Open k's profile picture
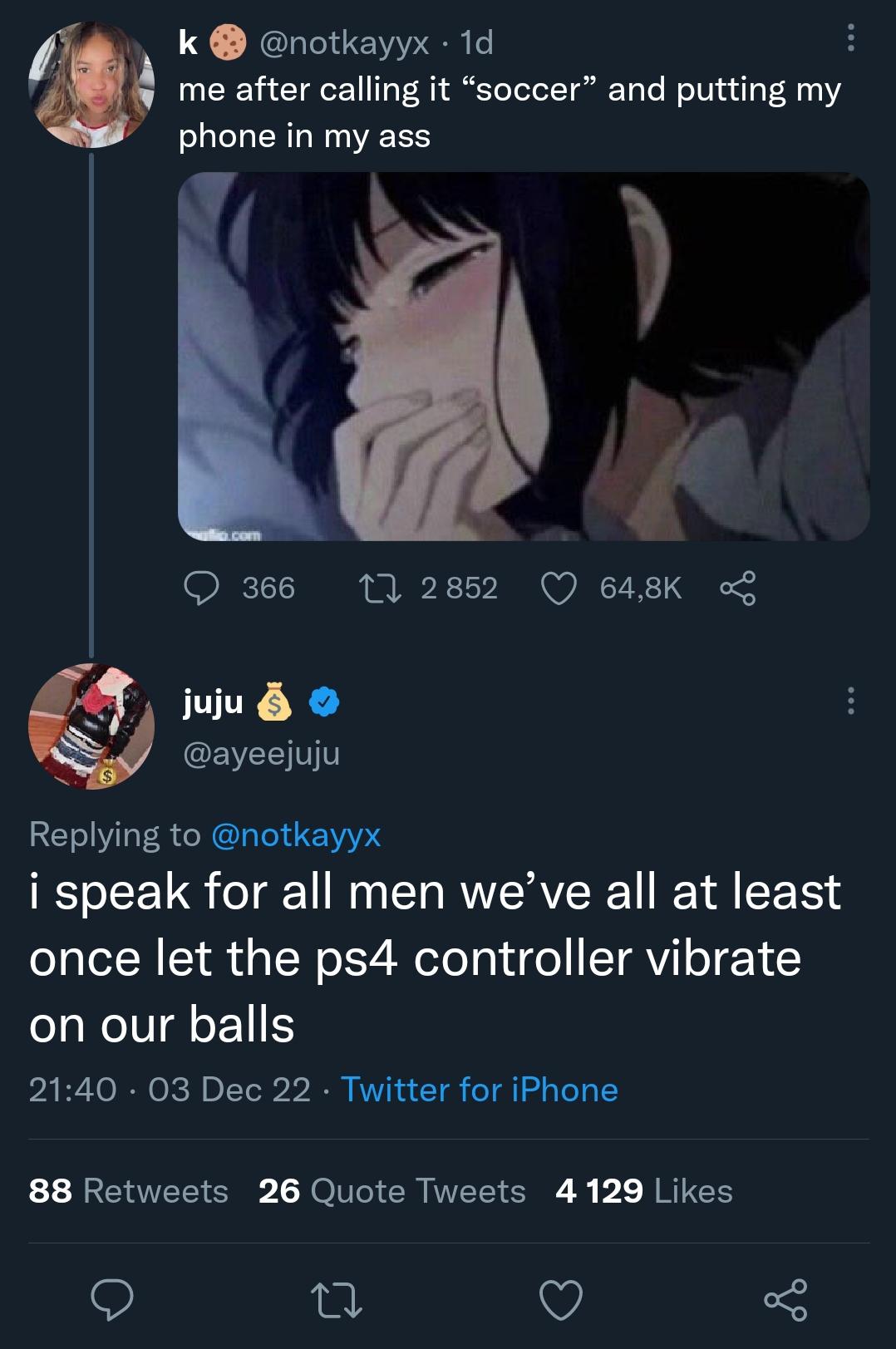896x1349 pixels. pos(91,86)
